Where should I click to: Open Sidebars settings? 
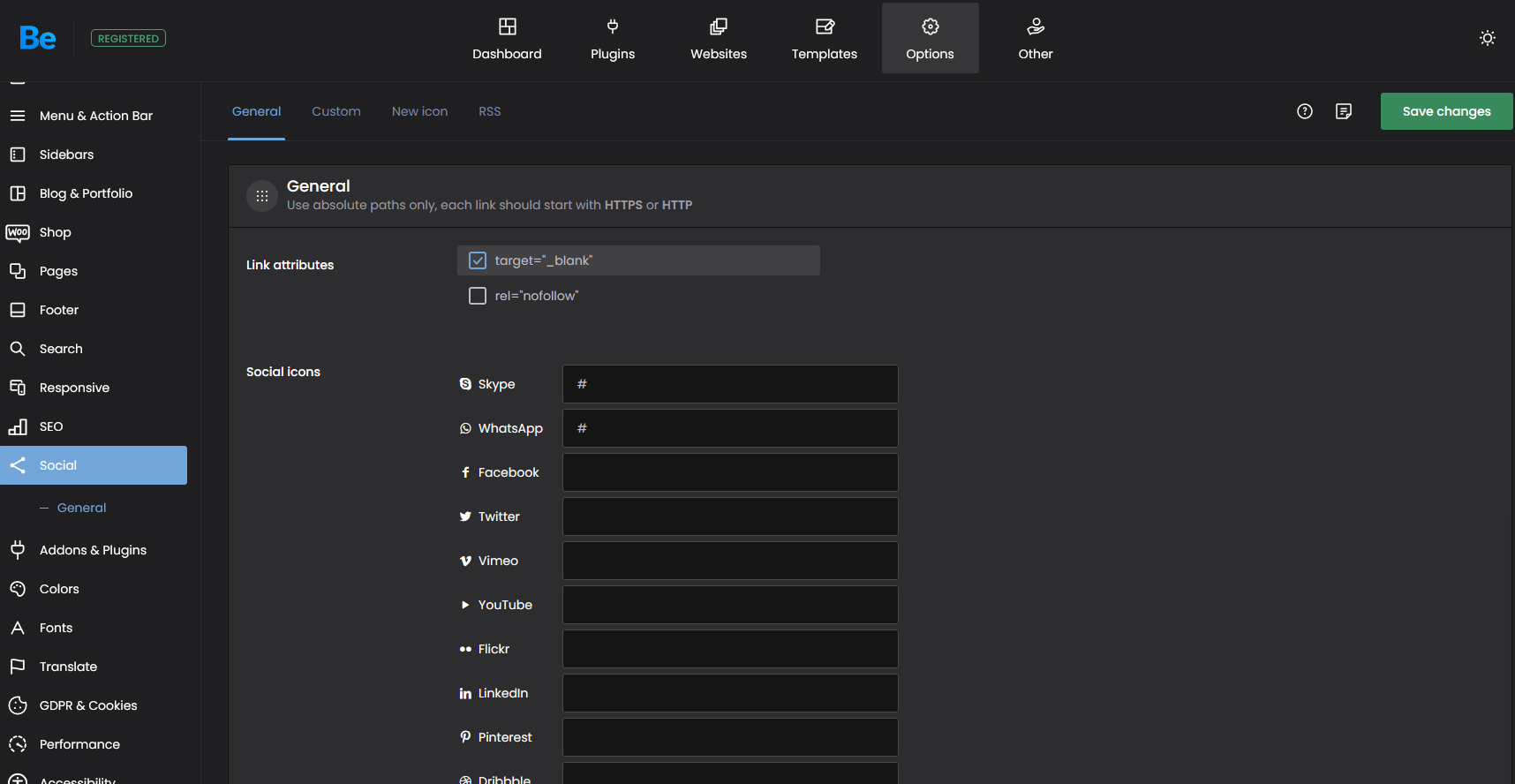pos(94,155)
